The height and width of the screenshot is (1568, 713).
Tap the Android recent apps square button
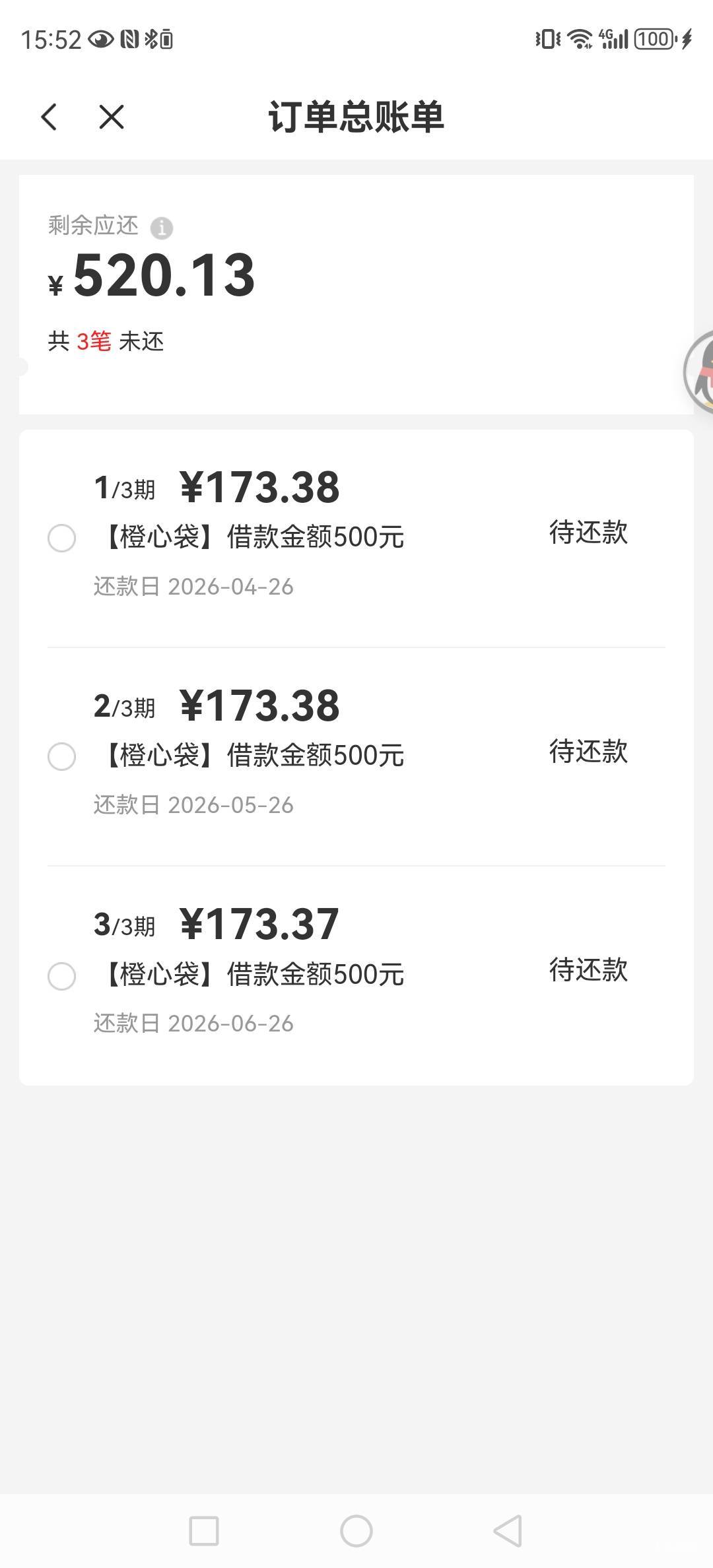204,1530
